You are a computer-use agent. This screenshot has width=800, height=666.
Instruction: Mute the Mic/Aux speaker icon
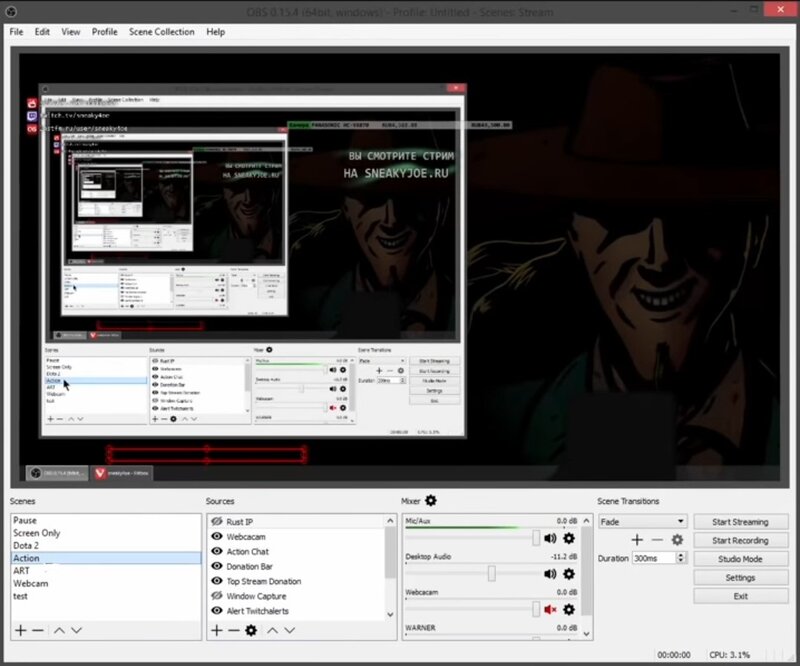click(550, 538)
